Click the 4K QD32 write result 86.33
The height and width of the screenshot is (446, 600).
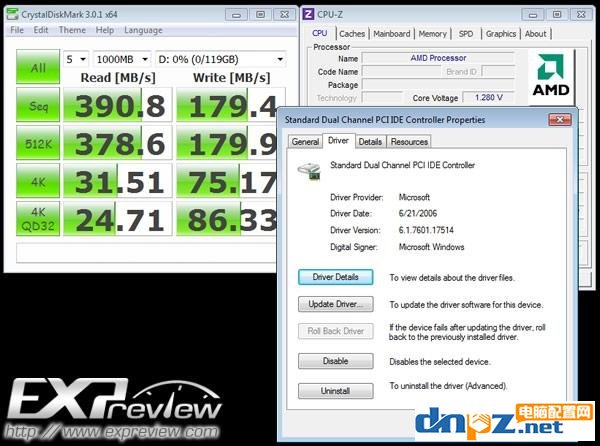click(227, 218)
